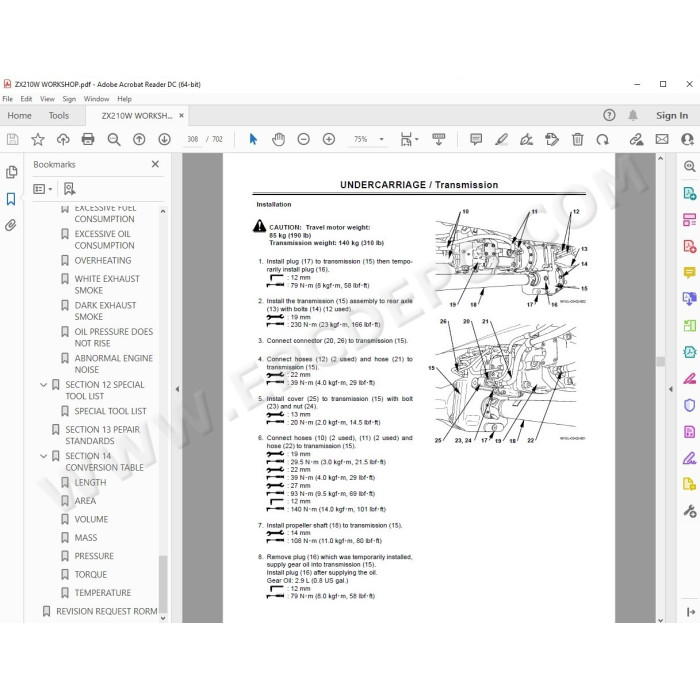Open SECTION 13 PEPAIR STANDARDS bookmark
Screen dimensions: 700x700
point(103,435)
